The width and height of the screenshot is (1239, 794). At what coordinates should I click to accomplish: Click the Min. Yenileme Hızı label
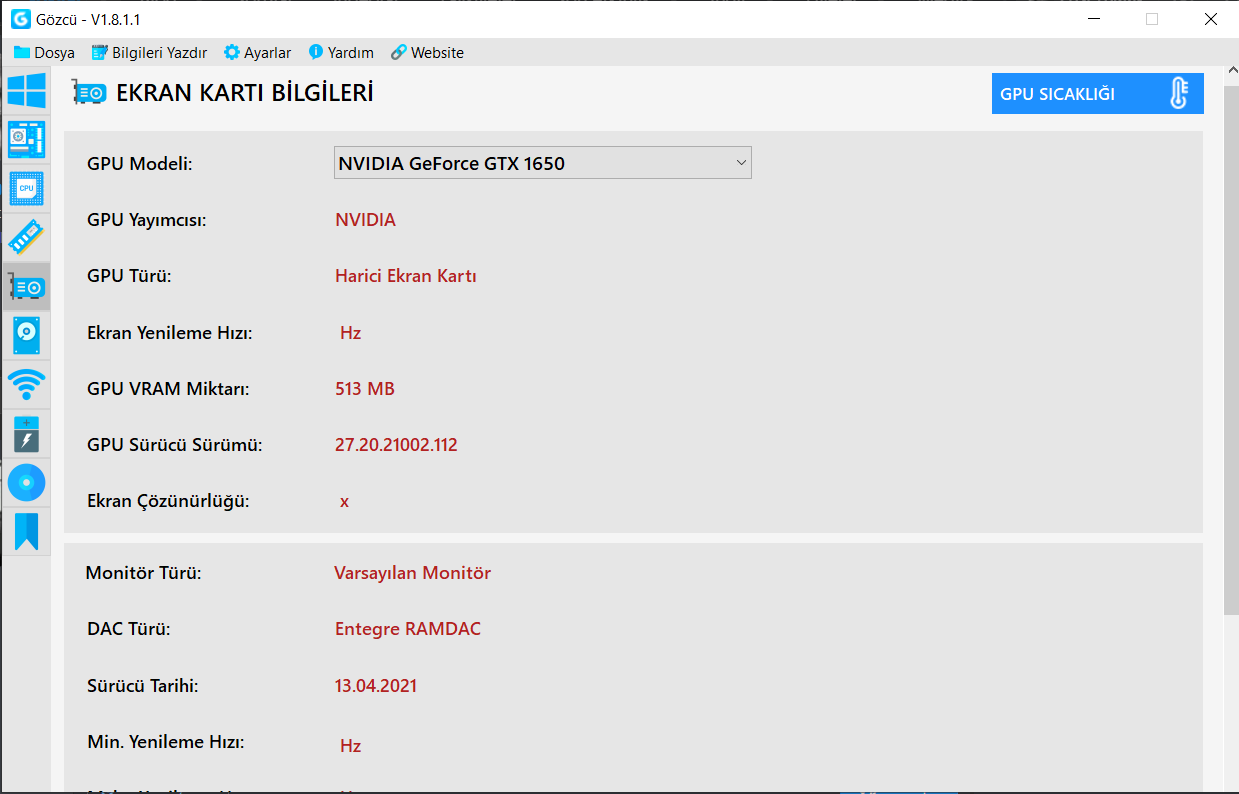166,742
